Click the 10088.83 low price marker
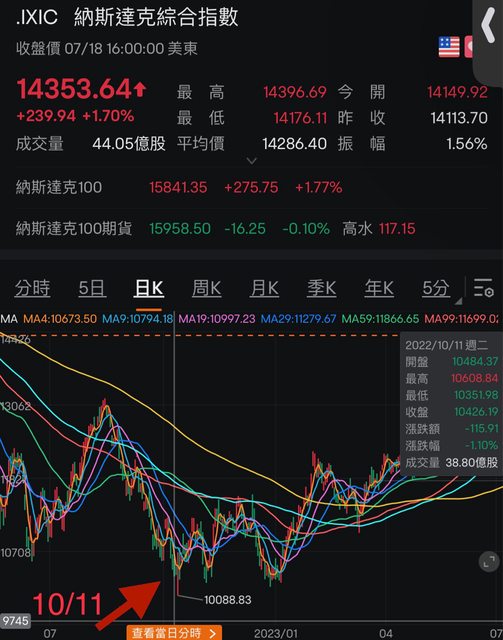This screenshot has height=640, width=503. coord(227,600)
